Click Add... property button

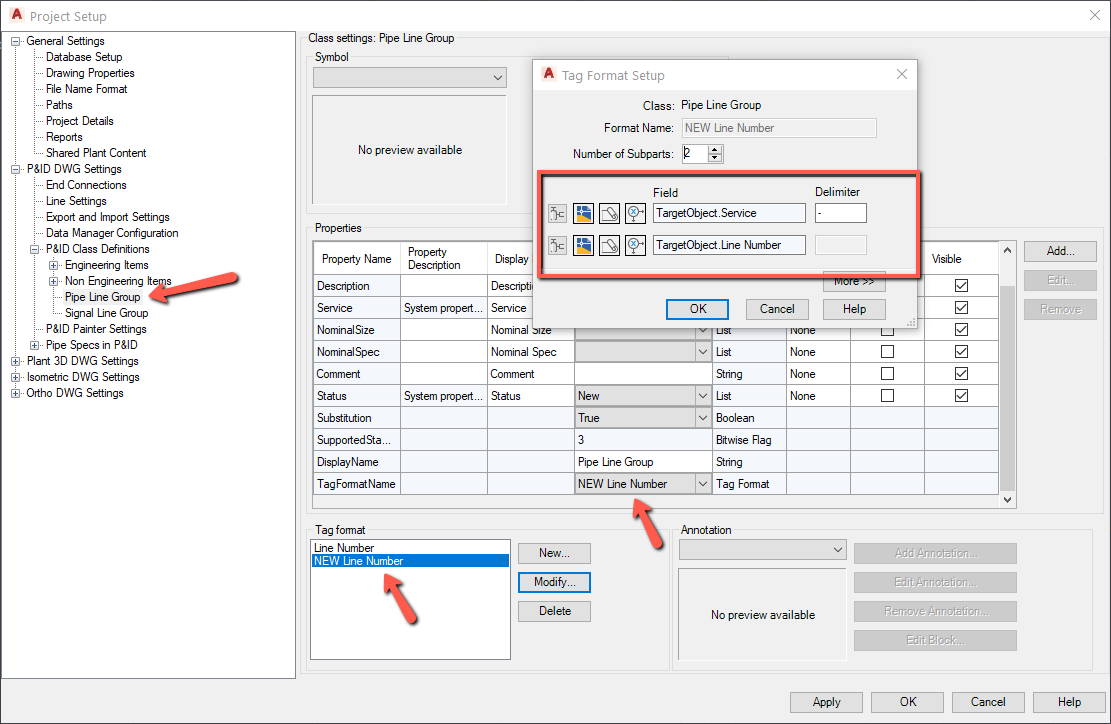tap(1060, 251)
